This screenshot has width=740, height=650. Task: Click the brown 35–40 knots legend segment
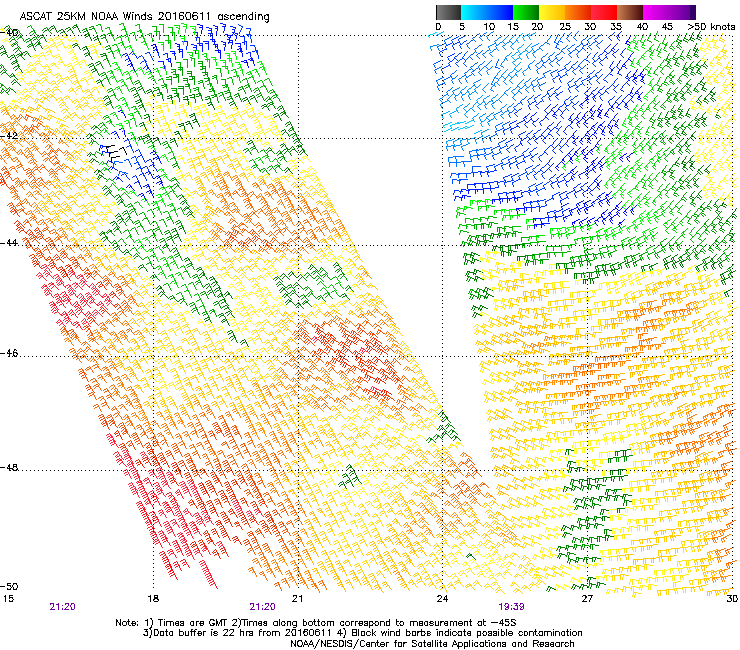[630, 12]
